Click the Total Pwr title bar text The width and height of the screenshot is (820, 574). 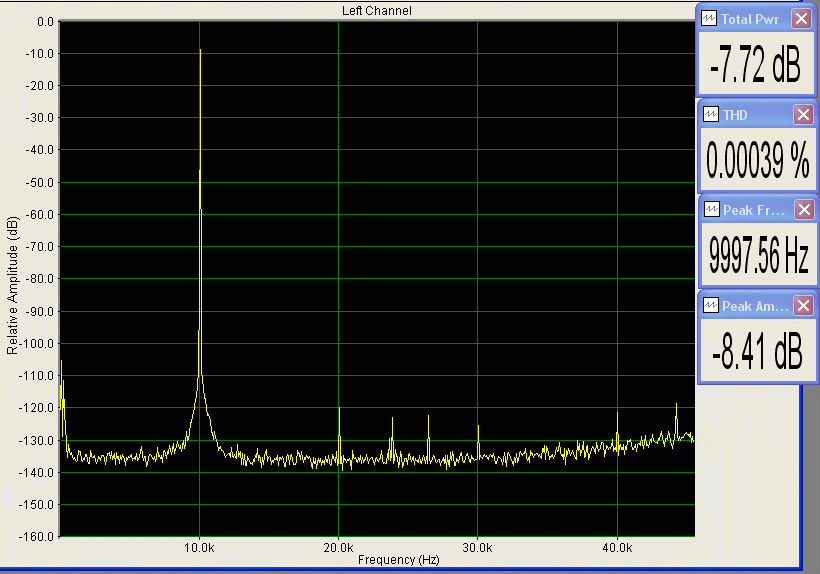750,19
